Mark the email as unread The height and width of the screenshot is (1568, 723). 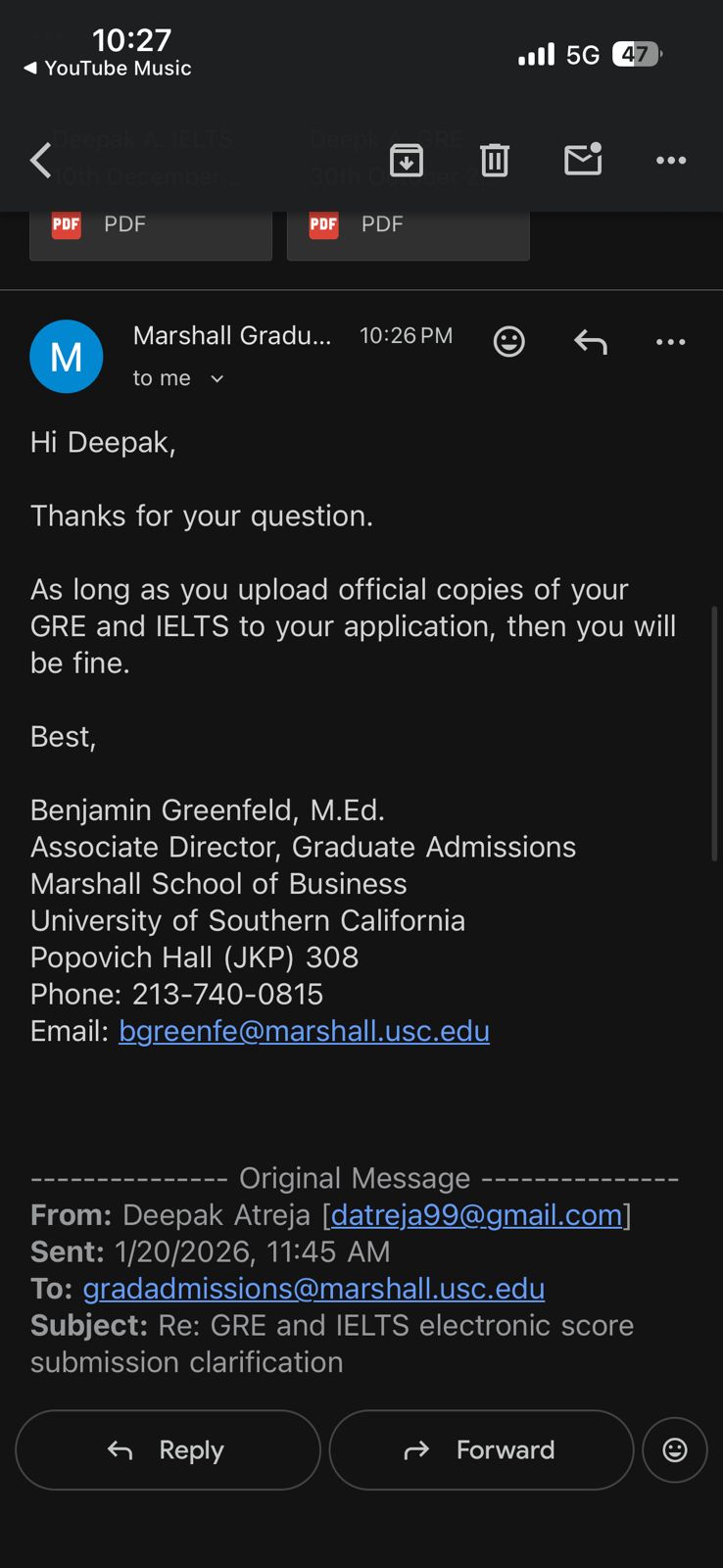pyautogui.click(x=583, y=160)
